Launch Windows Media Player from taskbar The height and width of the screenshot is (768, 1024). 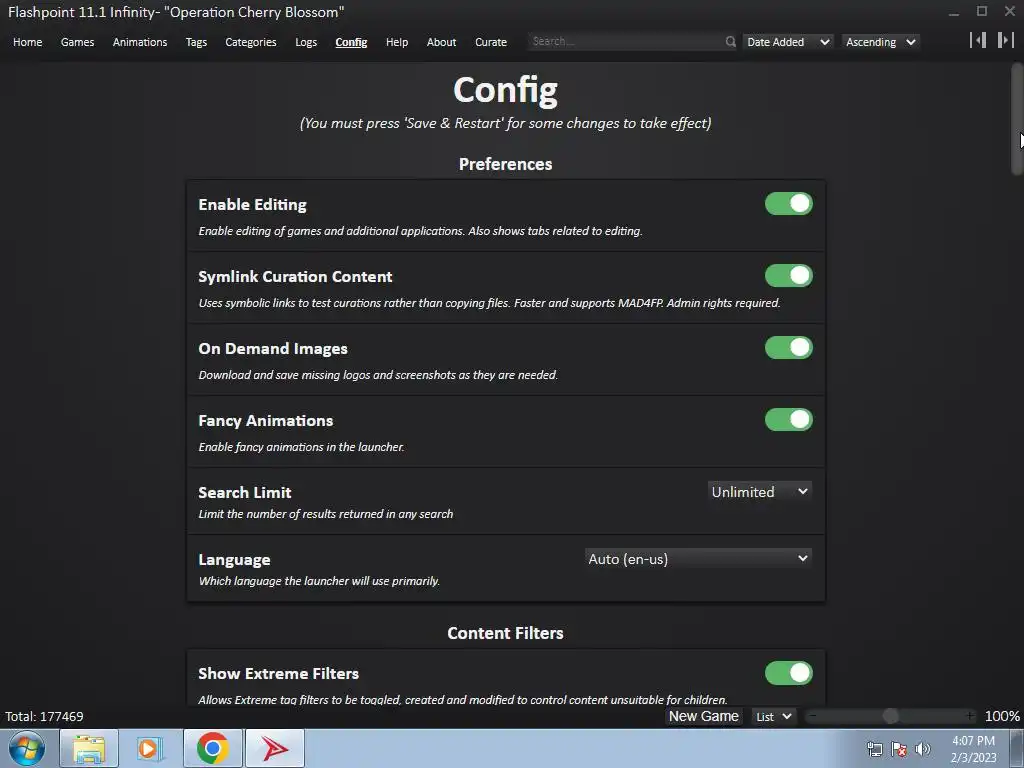(150, 748)
